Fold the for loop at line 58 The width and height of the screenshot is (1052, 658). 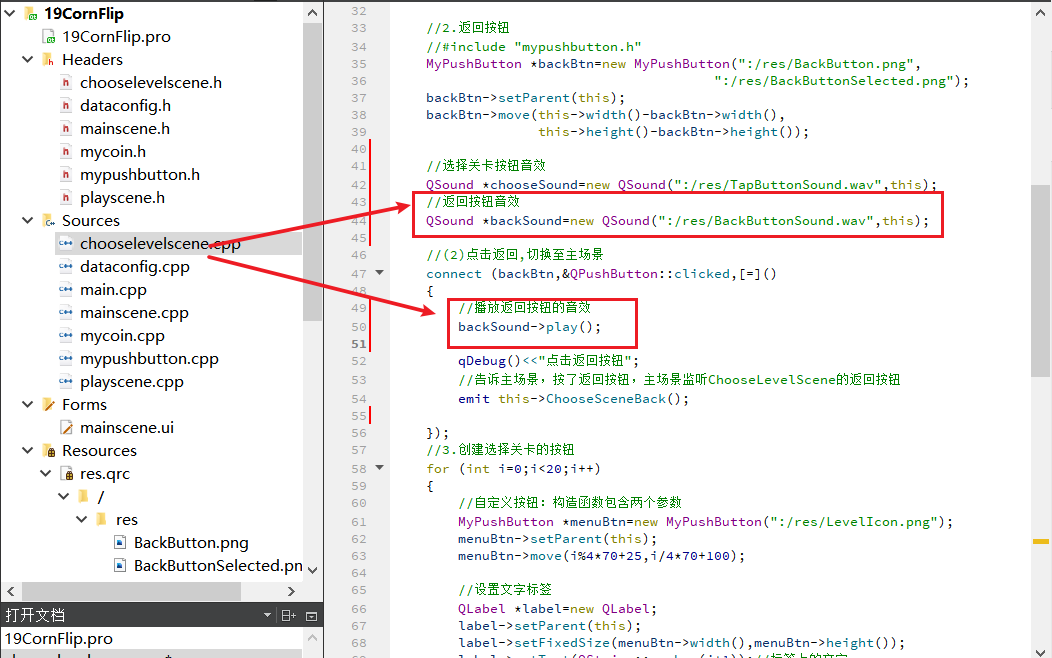(x=380, y=468)
